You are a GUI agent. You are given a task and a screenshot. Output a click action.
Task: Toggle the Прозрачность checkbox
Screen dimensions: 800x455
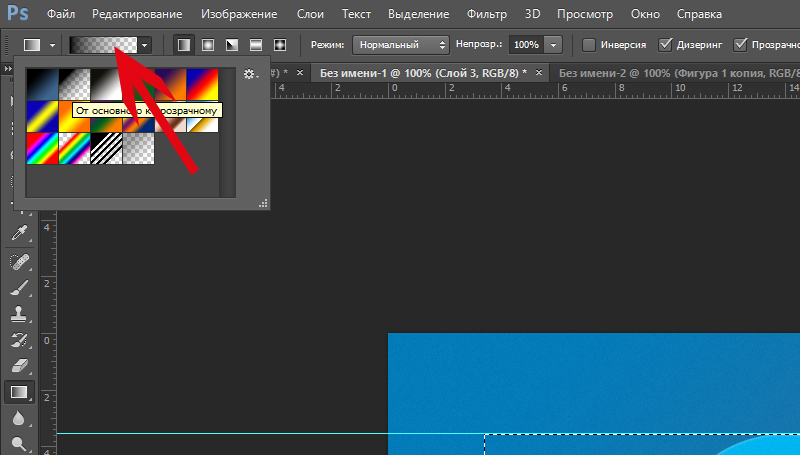point(741,45)
